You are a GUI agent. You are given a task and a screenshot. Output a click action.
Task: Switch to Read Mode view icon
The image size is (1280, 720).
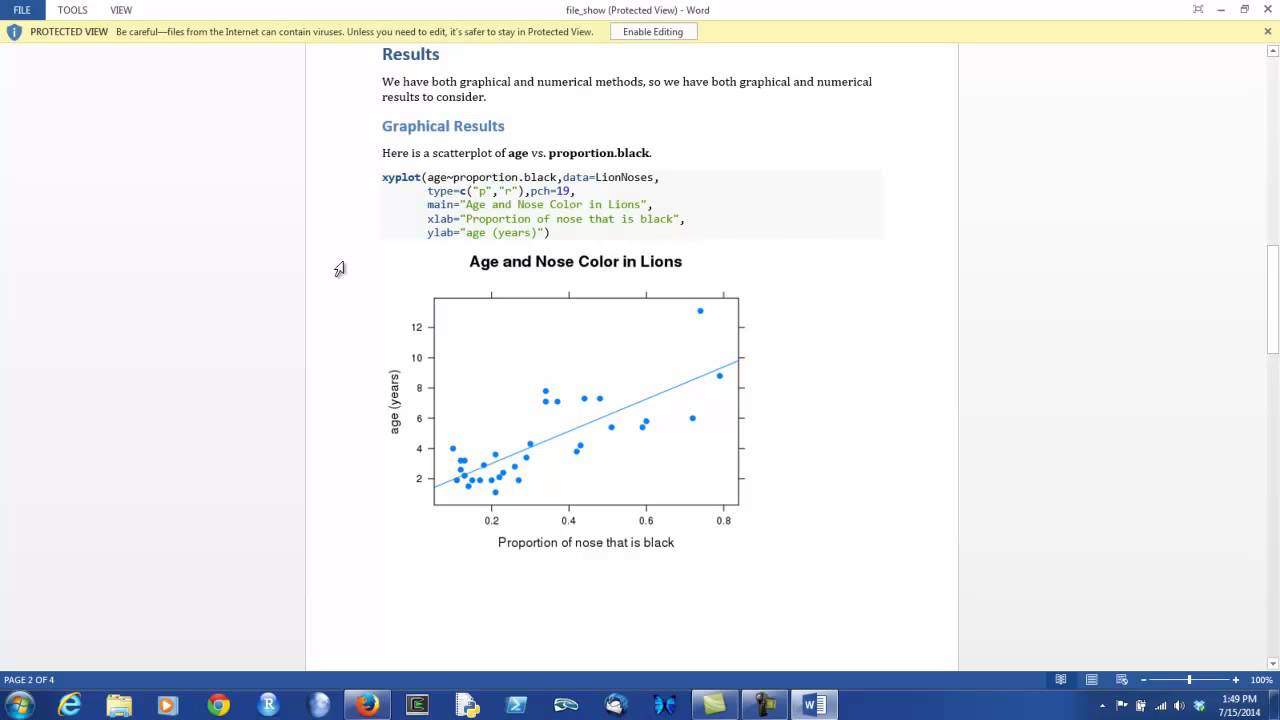1061,680
